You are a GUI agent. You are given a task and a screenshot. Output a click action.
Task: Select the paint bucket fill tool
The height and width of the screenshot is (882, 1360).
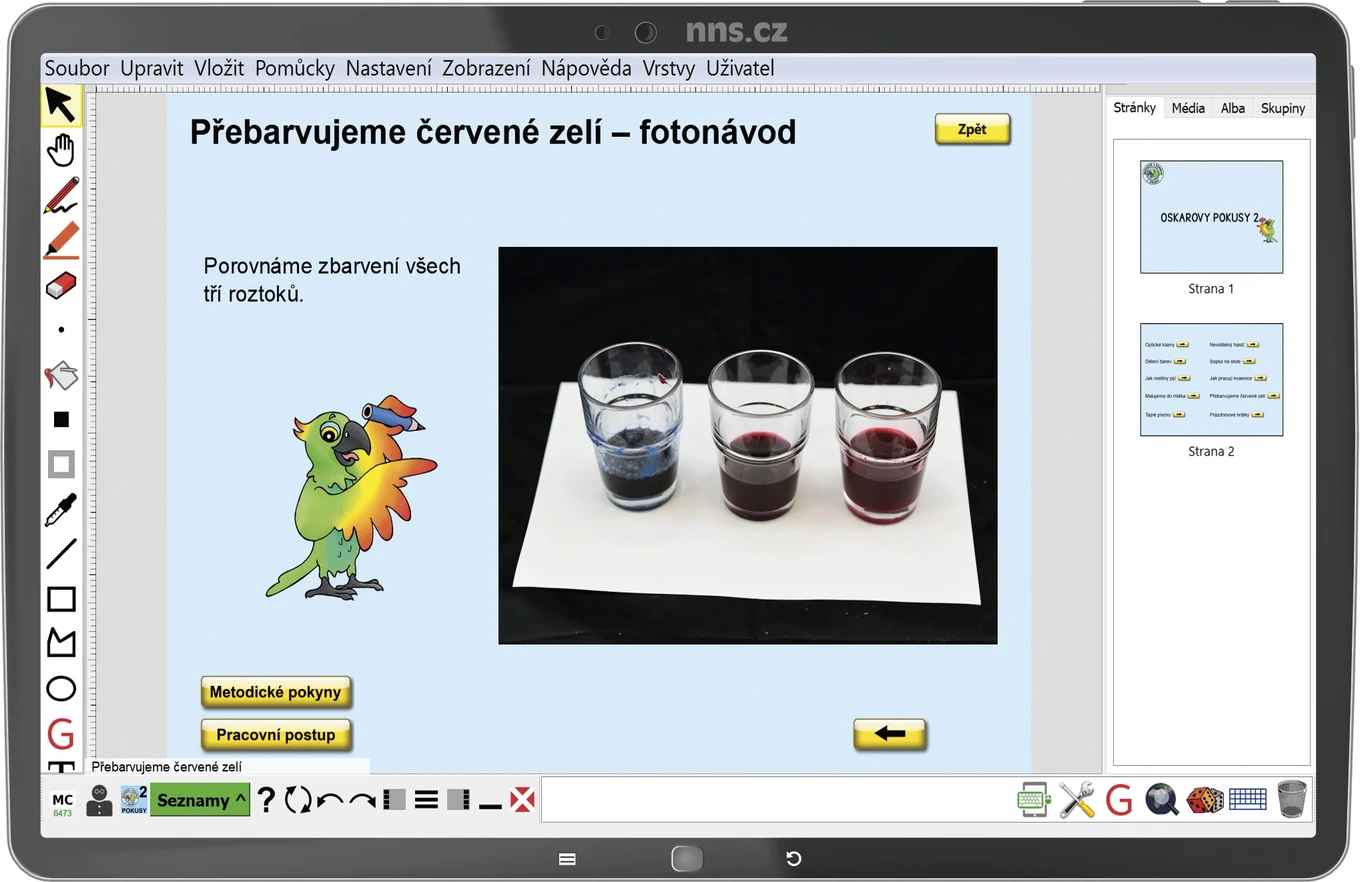(x=61, y=375)
